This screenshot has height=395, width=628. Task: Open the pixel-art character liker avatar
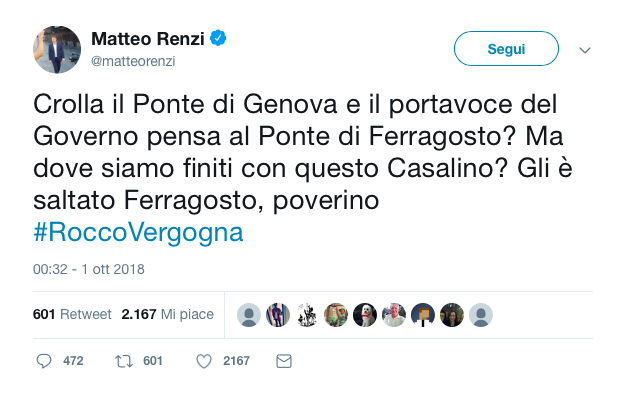(423, 315)
